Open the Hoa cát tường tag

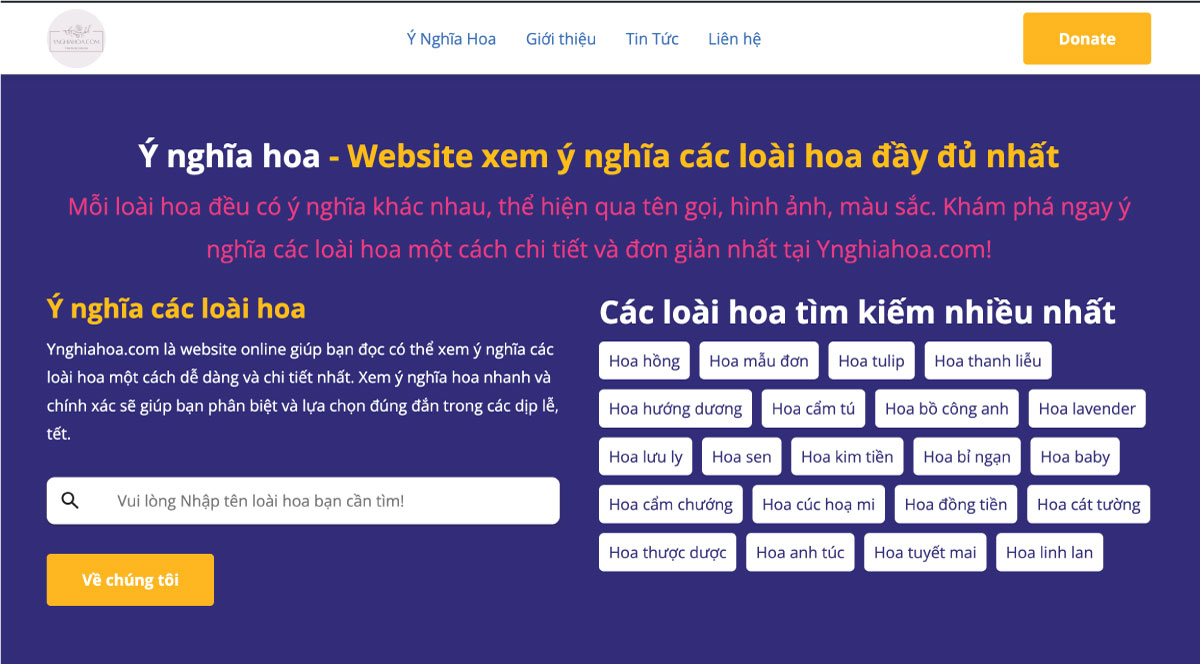(x=1088, y=505)
